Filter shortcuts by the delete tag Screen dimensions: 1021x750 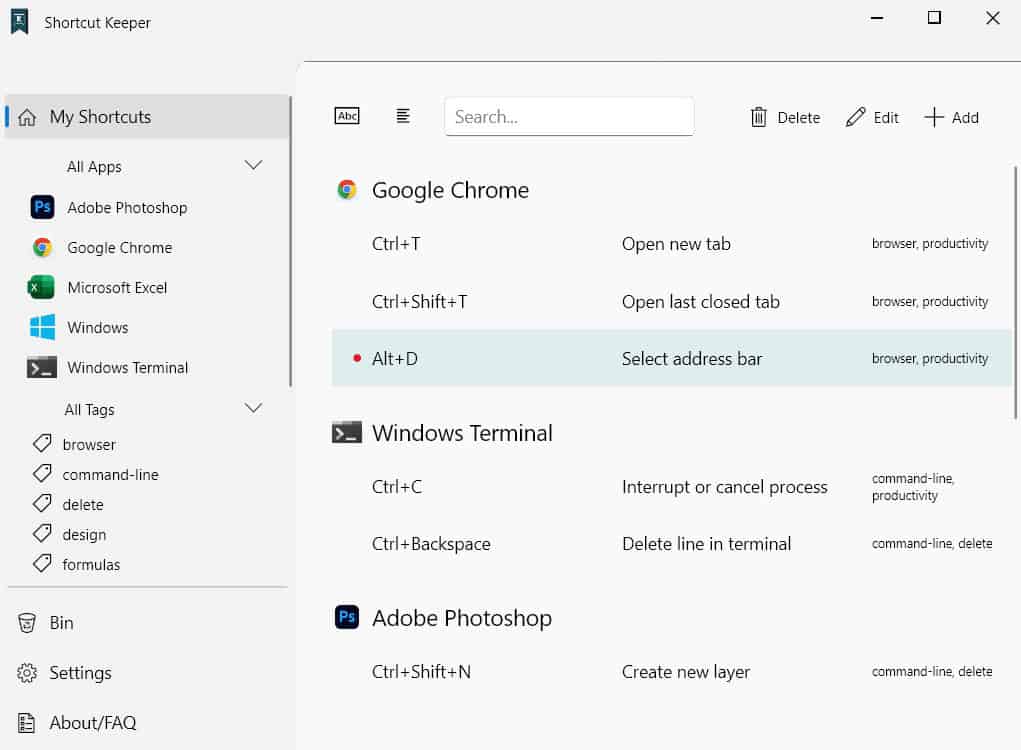click(83, 505)
